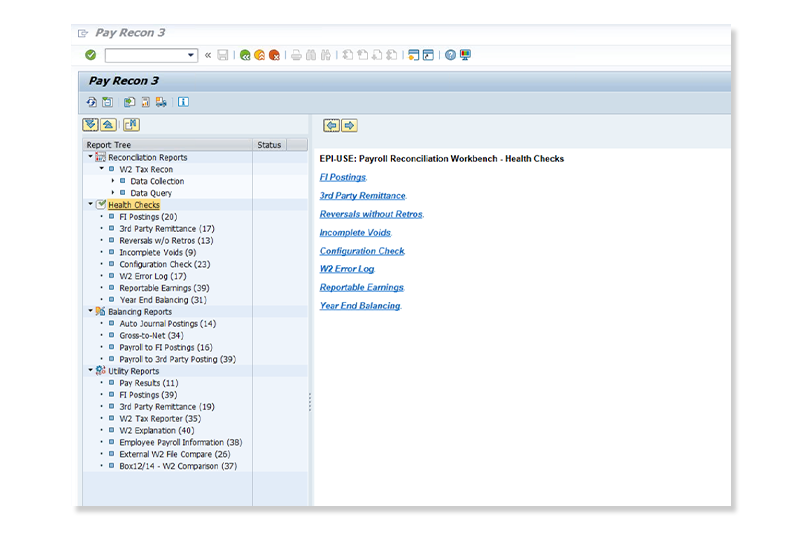Click the green Back icon
The width and height of the screenshot is (800, 534).
[245, 55]
